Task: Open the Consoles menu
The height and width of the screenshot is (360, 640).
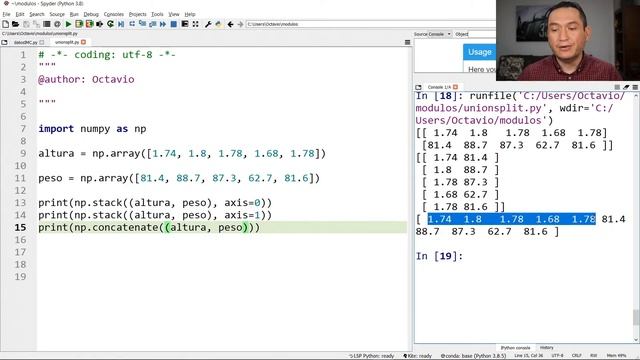Action: point(113,14)
